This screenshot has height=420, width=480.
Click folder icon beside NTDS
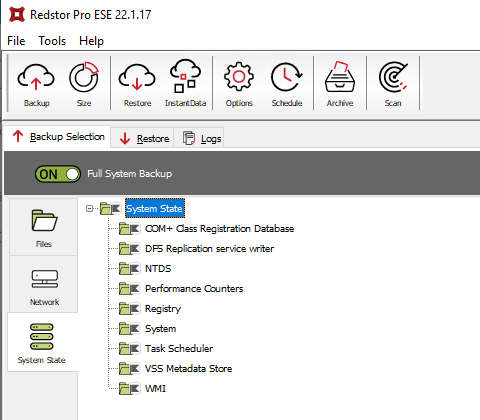coord(129,269)
